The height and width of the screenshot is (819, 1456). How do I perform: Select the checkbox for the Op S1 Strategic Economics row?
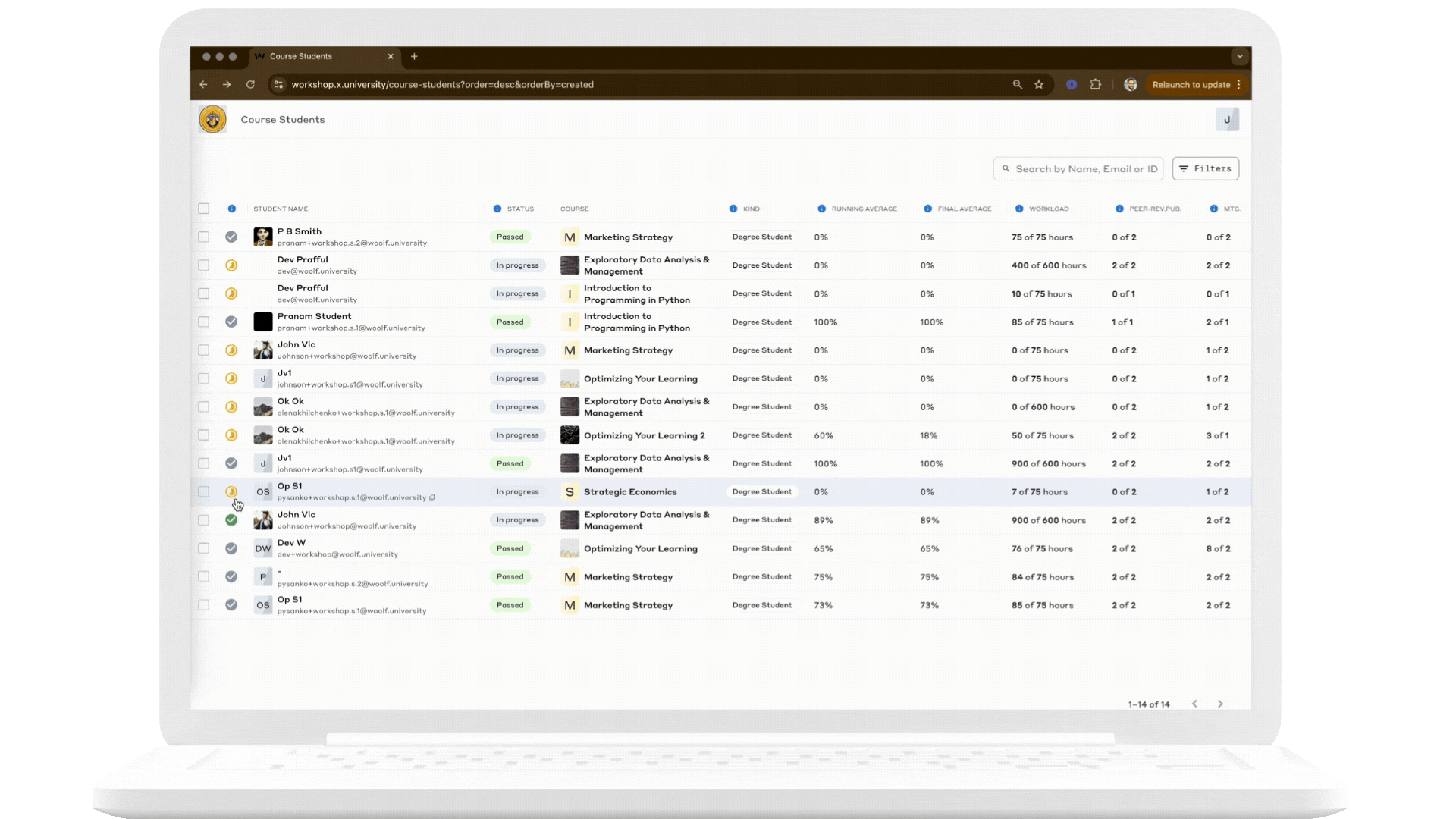[203, 491]
